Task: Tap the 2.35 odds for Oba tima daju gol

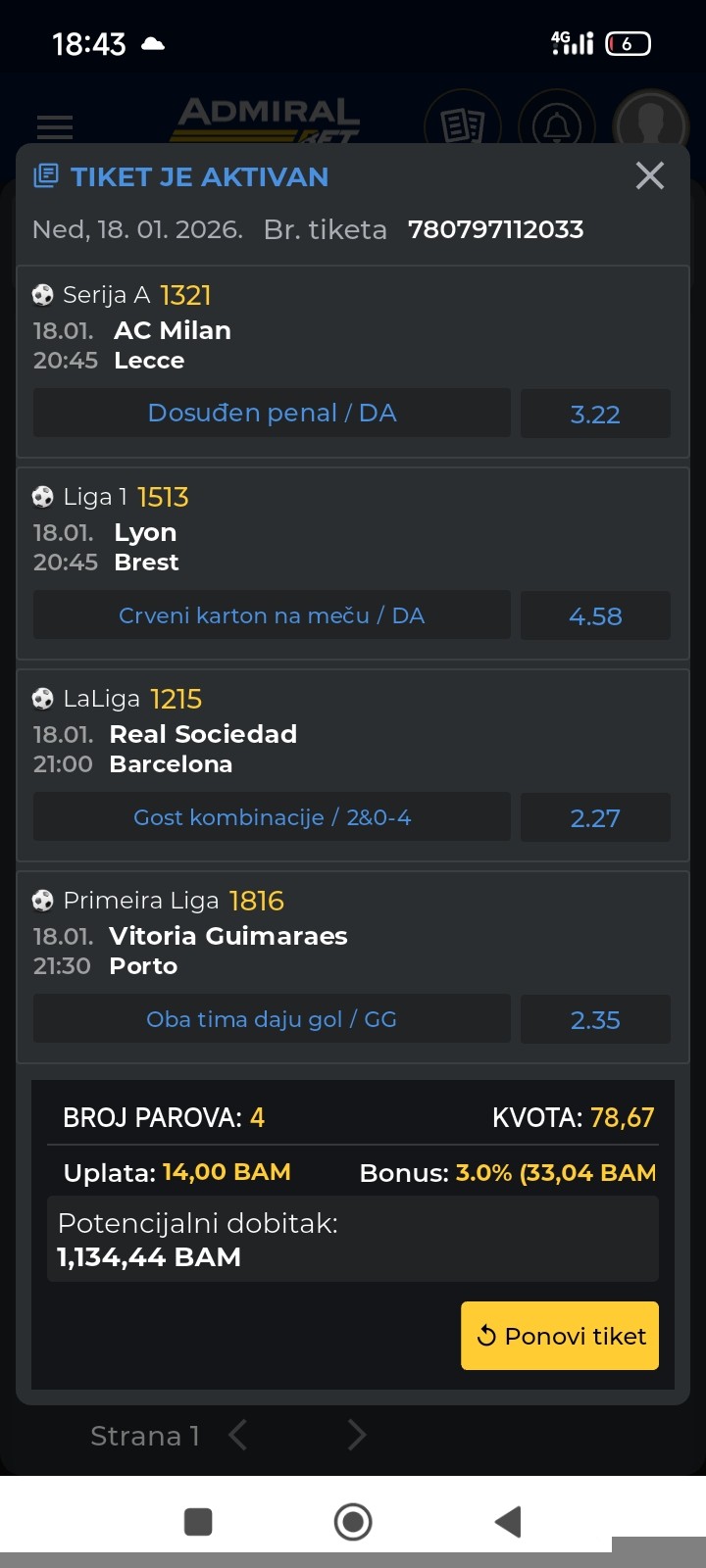Action: [595, 1019]
